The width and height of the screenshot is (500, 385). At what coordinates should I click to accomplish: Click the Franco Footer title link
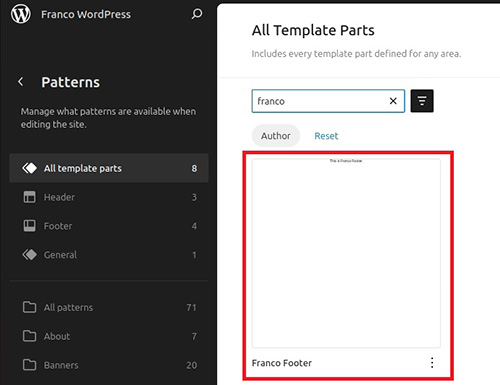point(282,363)
